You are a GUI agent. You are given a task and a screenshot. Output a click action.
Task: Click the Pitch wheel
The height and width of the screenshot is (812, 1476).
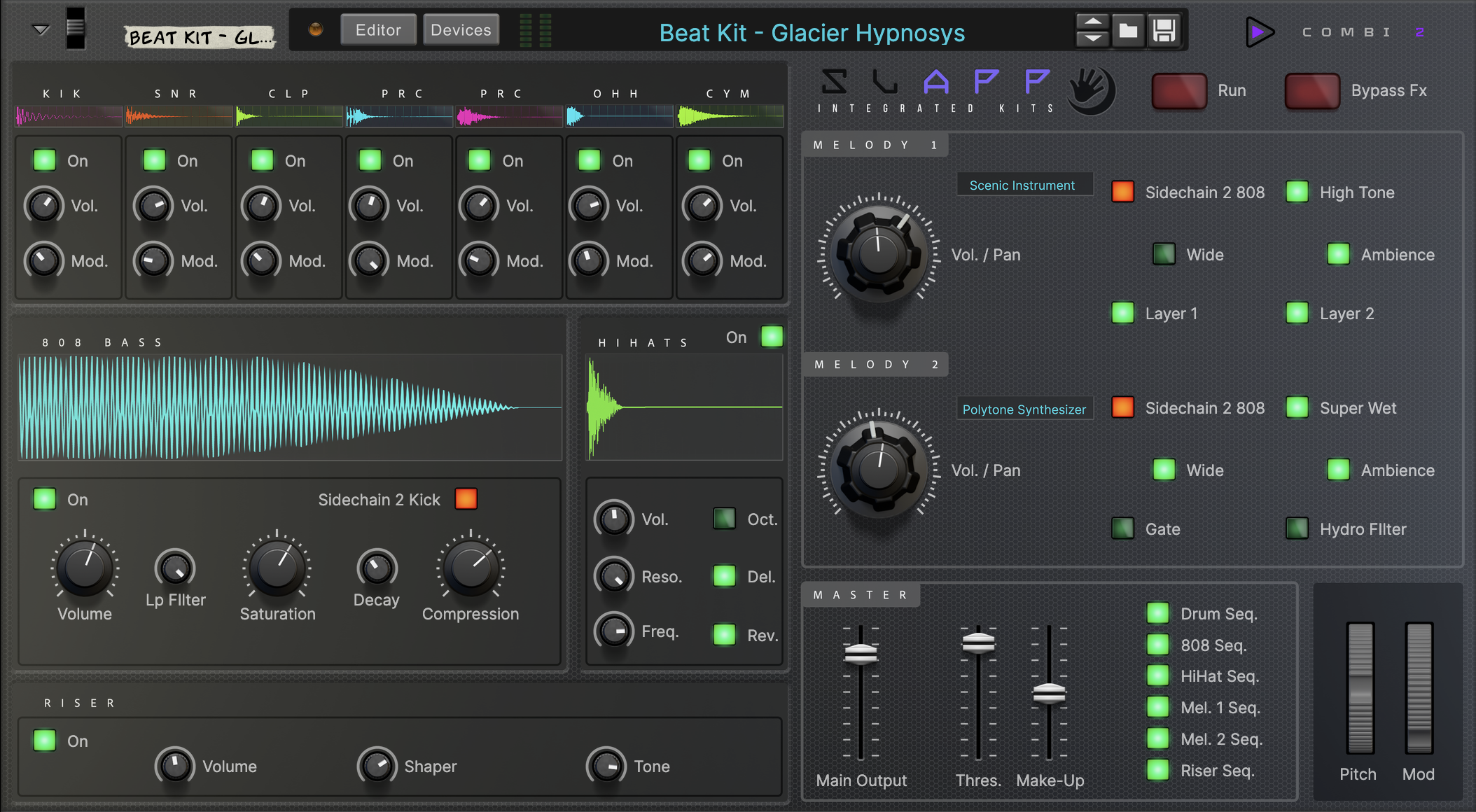click(1360, 688)
